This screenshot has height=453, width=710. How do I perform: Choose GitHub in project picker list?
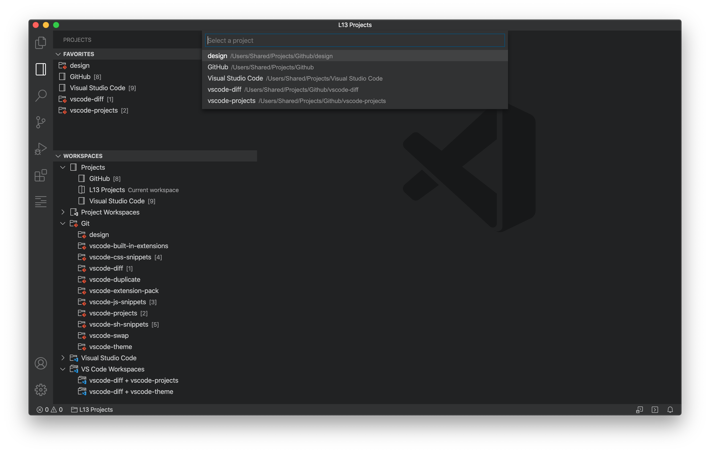(x=355, y=67)
